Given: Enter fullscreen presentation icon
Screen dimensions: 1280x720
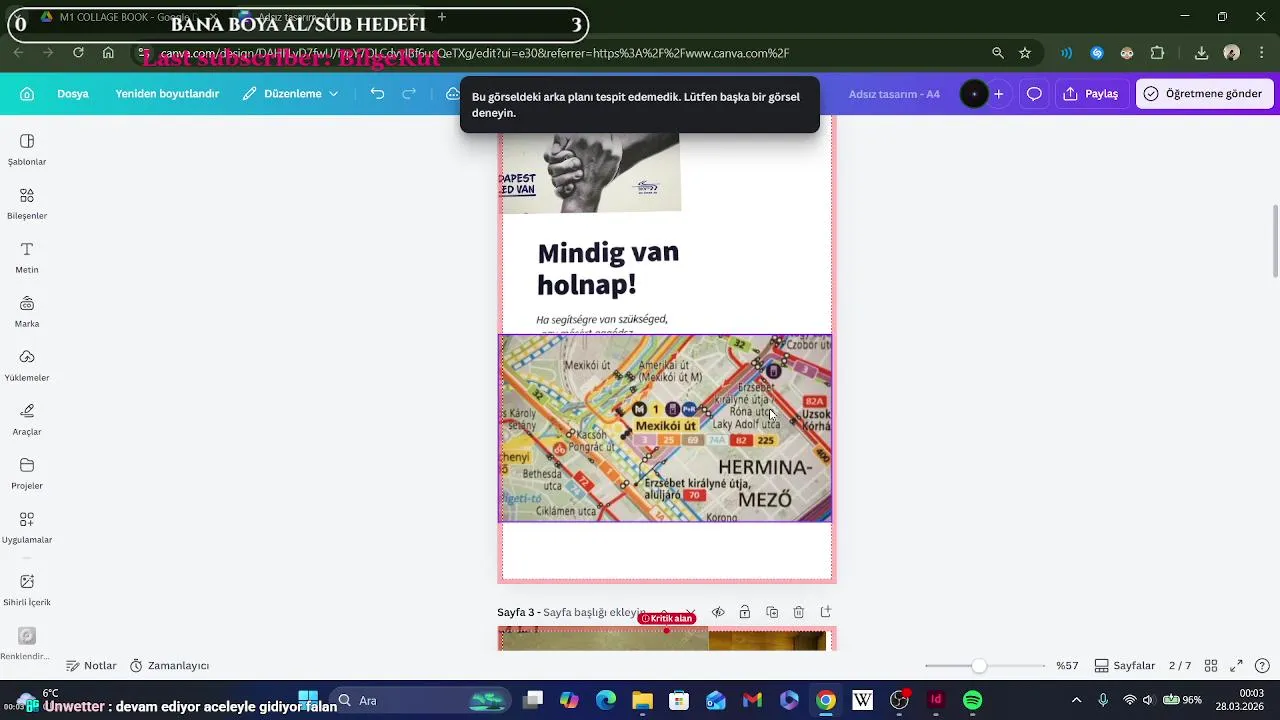Looking at the screenshot, I should pyautogui.click(x=1236, y=666).
